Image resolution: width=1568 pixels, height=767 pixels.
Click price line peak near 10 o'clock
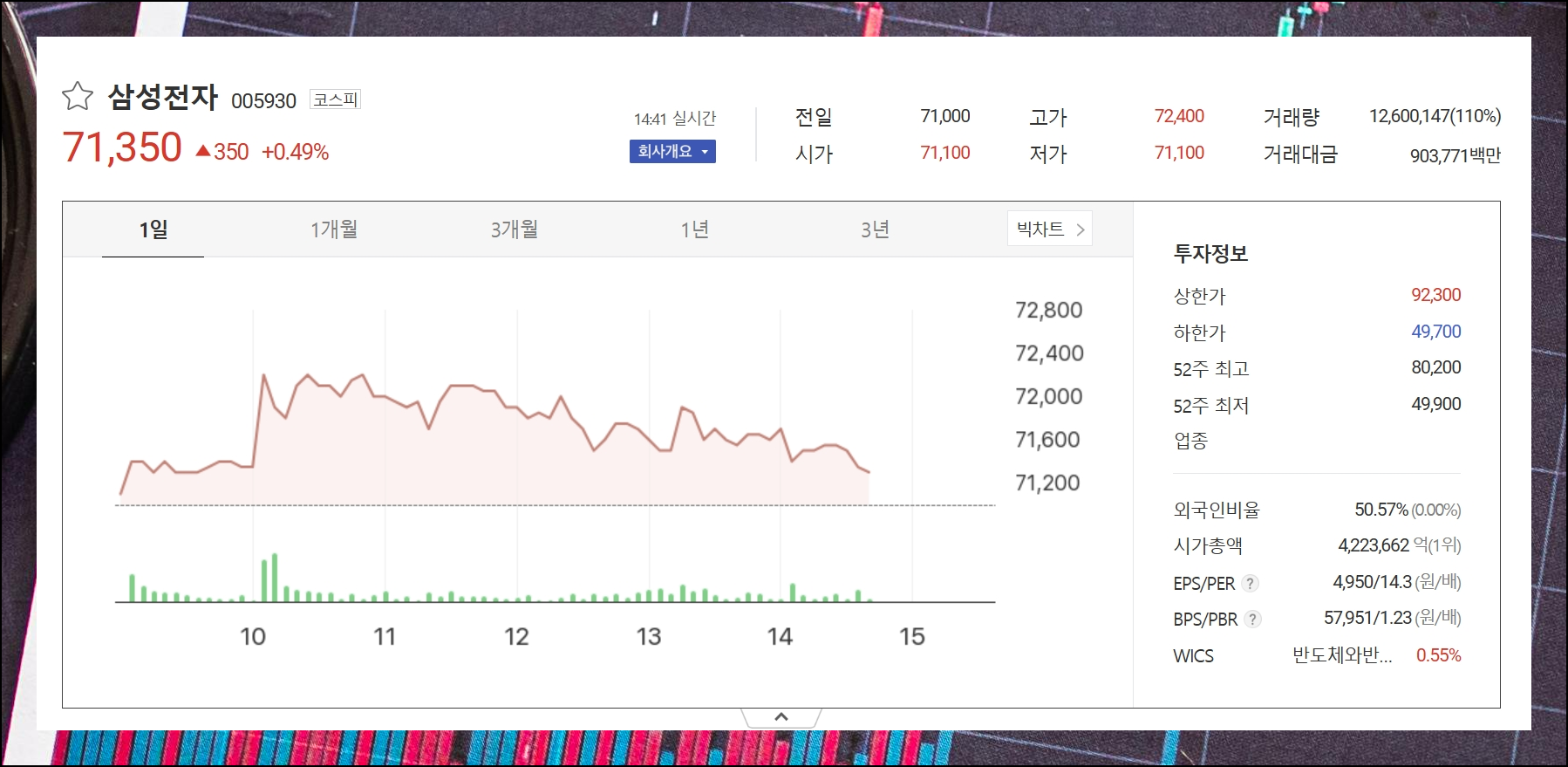[263, 375]
